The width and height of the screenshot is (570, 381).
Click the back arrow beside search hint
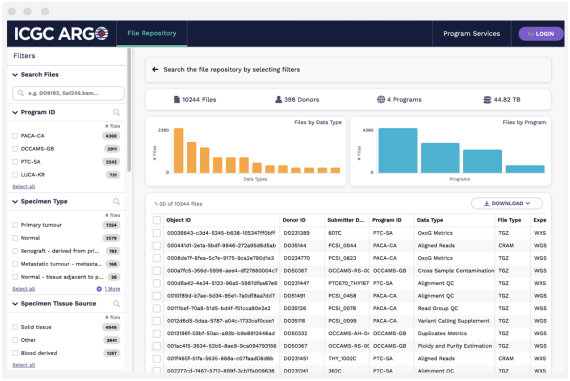tap(155, 69)
